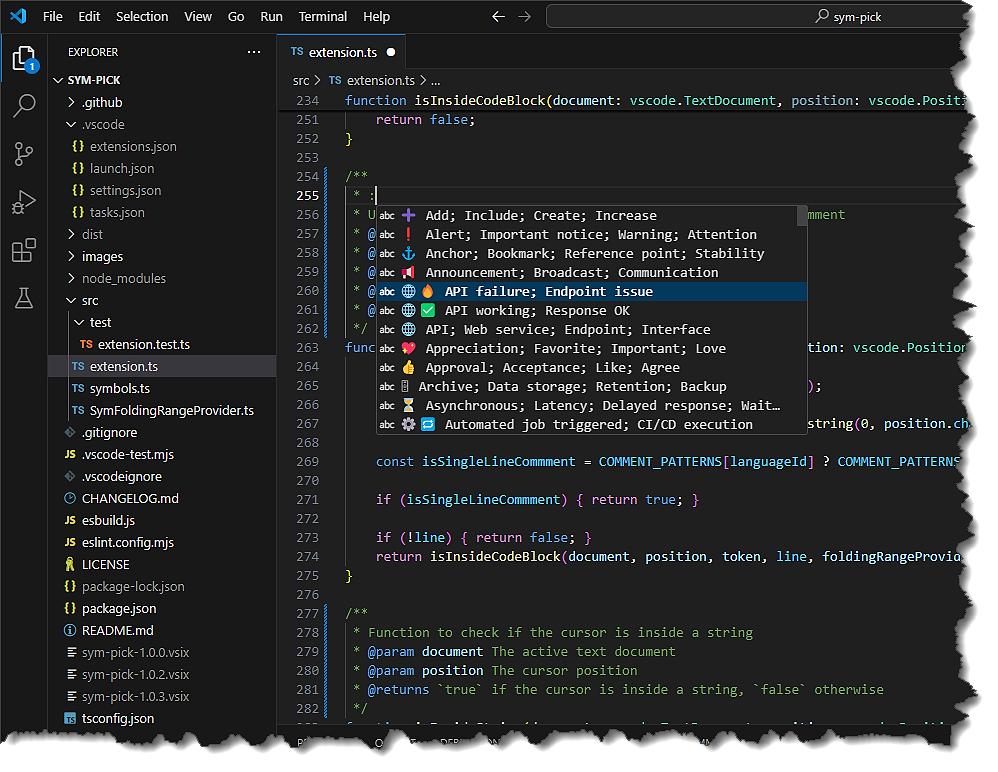Open the Terminal menu
The width and height of the screenshot is (998, 772).
[x=323, y=17]
